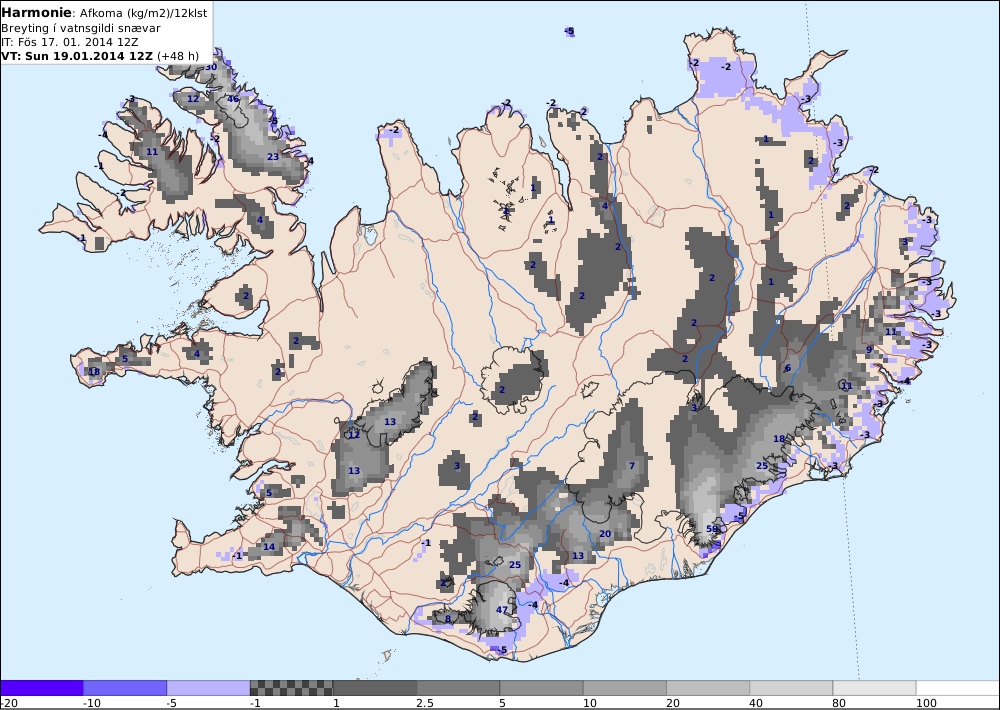This screenshot has height=710, width=1000.
Task: Click the map value "23" in the Westfjords
Action: tap(273, 156)
